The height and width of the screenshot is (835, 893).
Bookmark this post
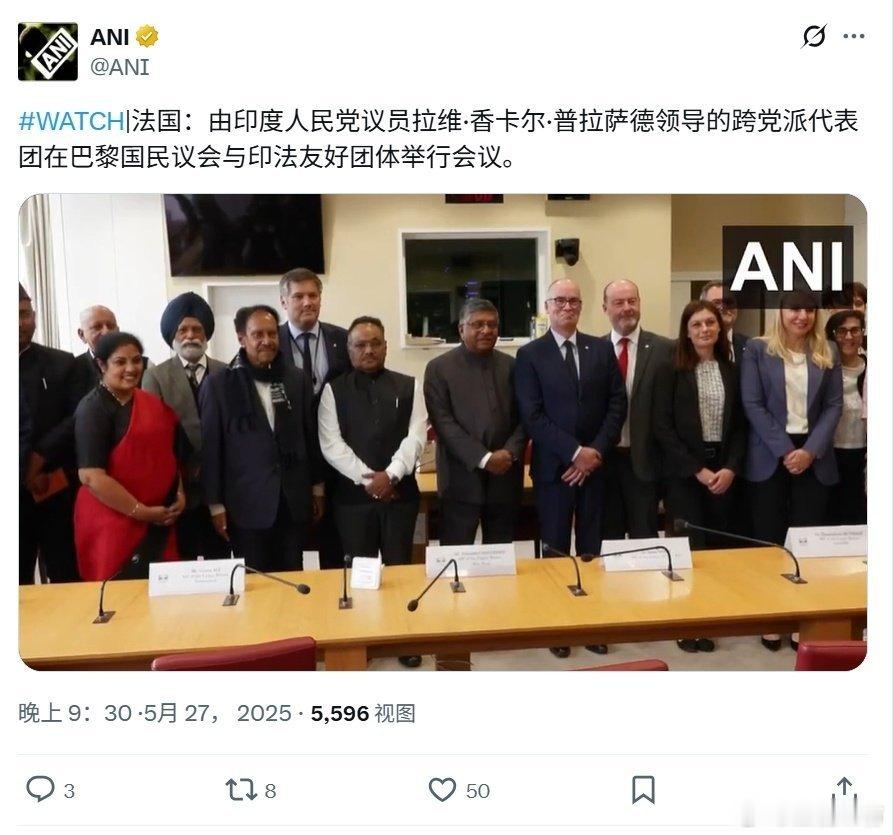pos(644,790)
